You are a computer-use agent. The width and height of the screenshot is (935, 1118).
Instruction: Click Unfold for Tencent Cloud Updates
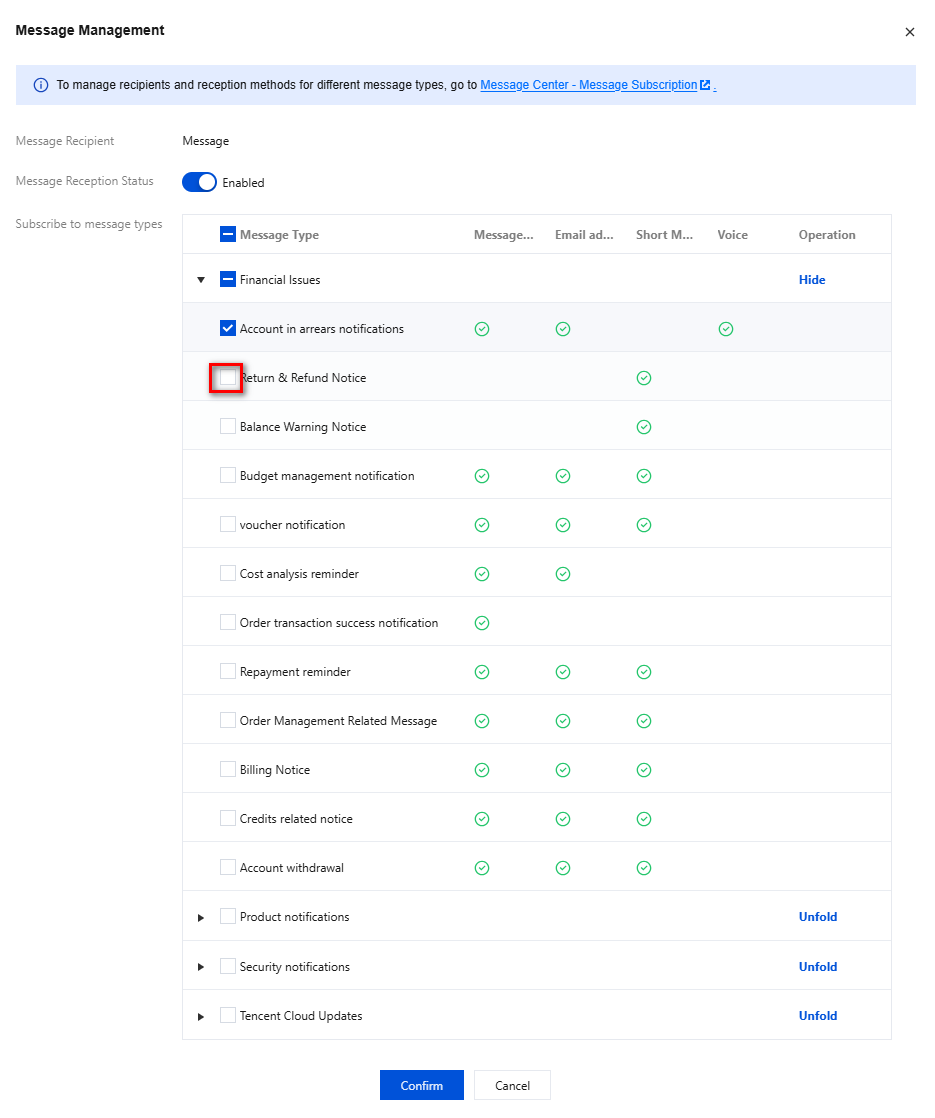coord(817,1016)
